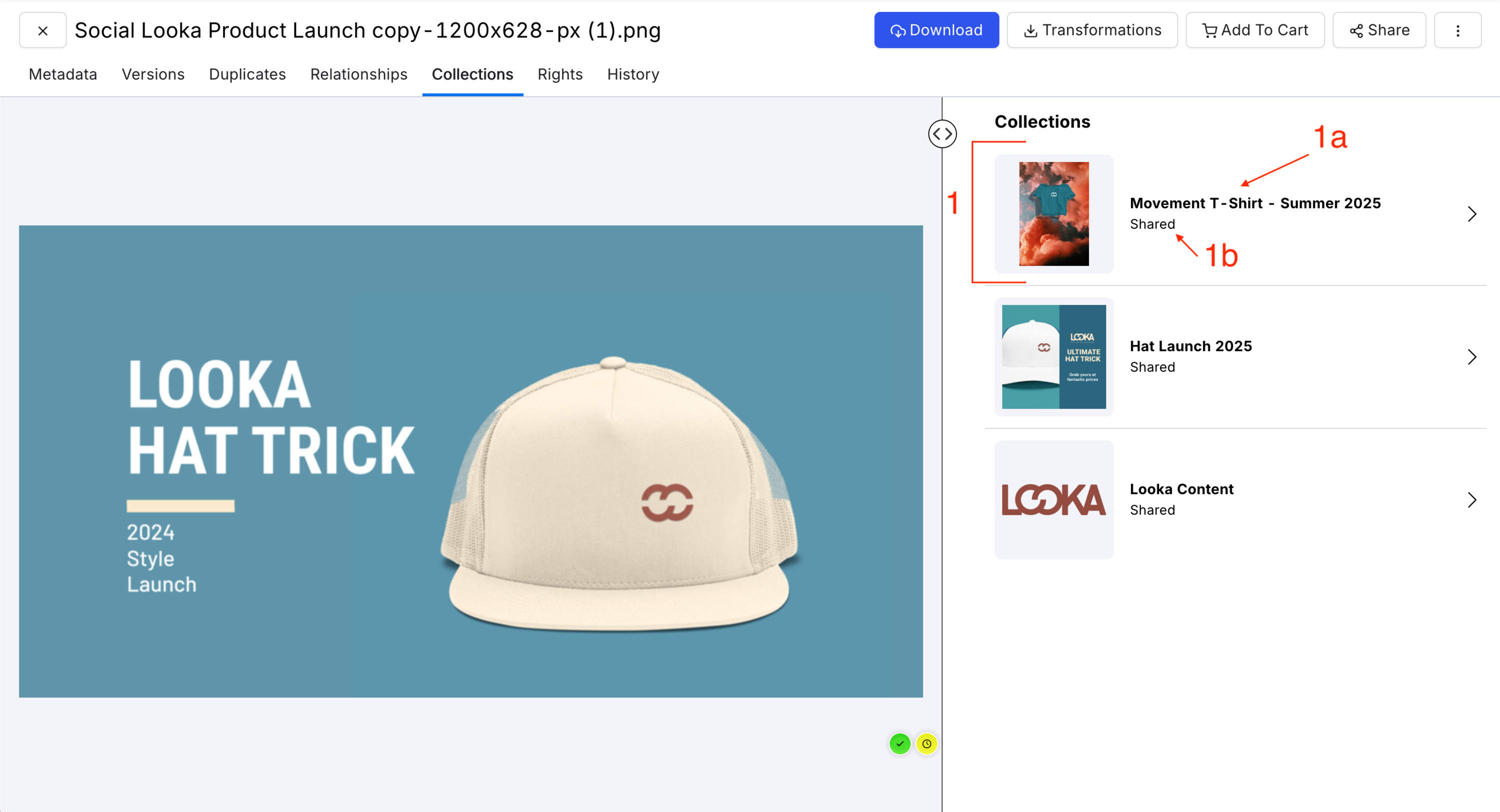Close the asset detail view

(42, 30)
